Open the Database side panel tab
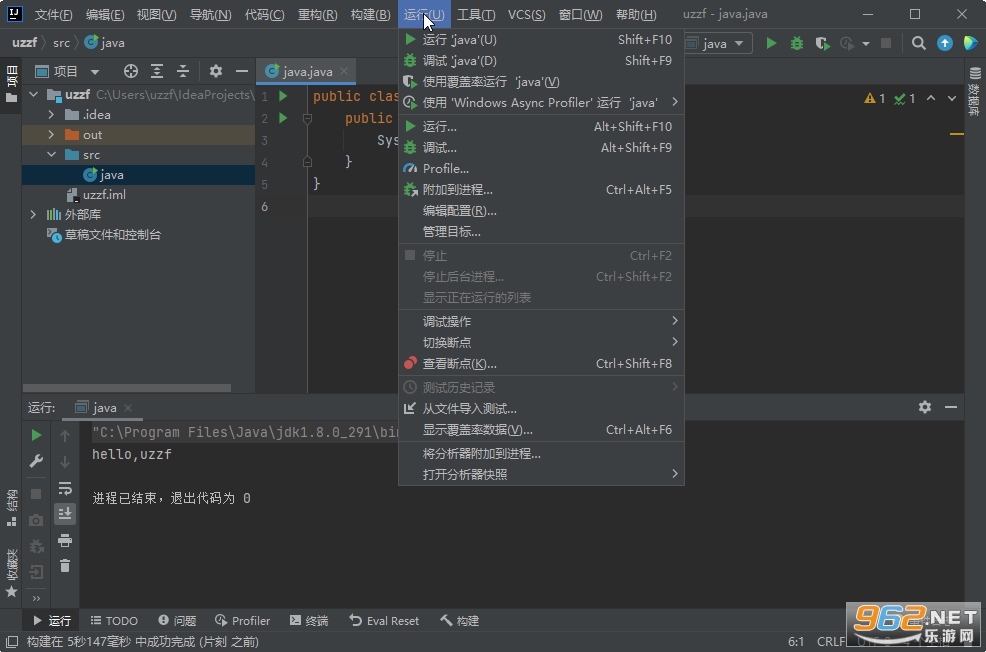The height and width of the screenshot is (652, 986). [x=975, y=92]
